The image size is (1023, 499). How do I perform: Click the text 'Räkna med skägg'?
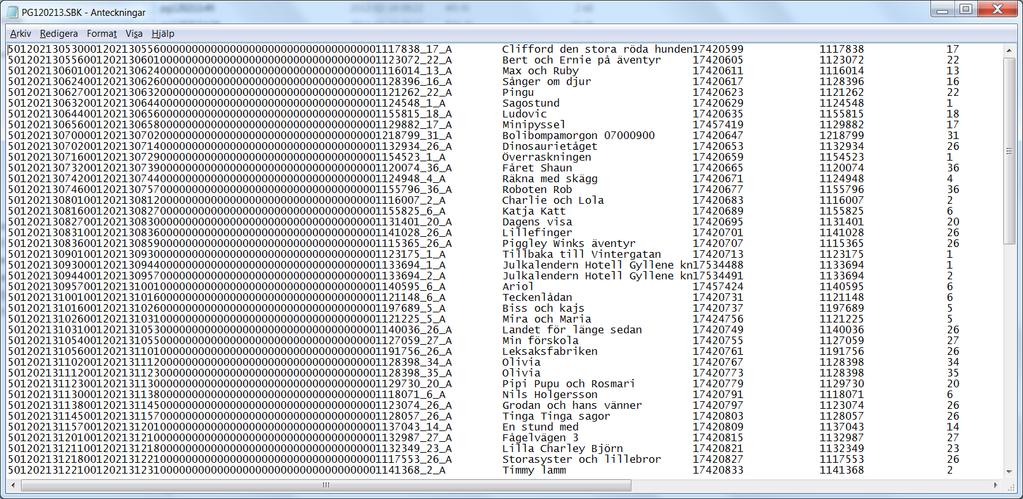(550, 179)
